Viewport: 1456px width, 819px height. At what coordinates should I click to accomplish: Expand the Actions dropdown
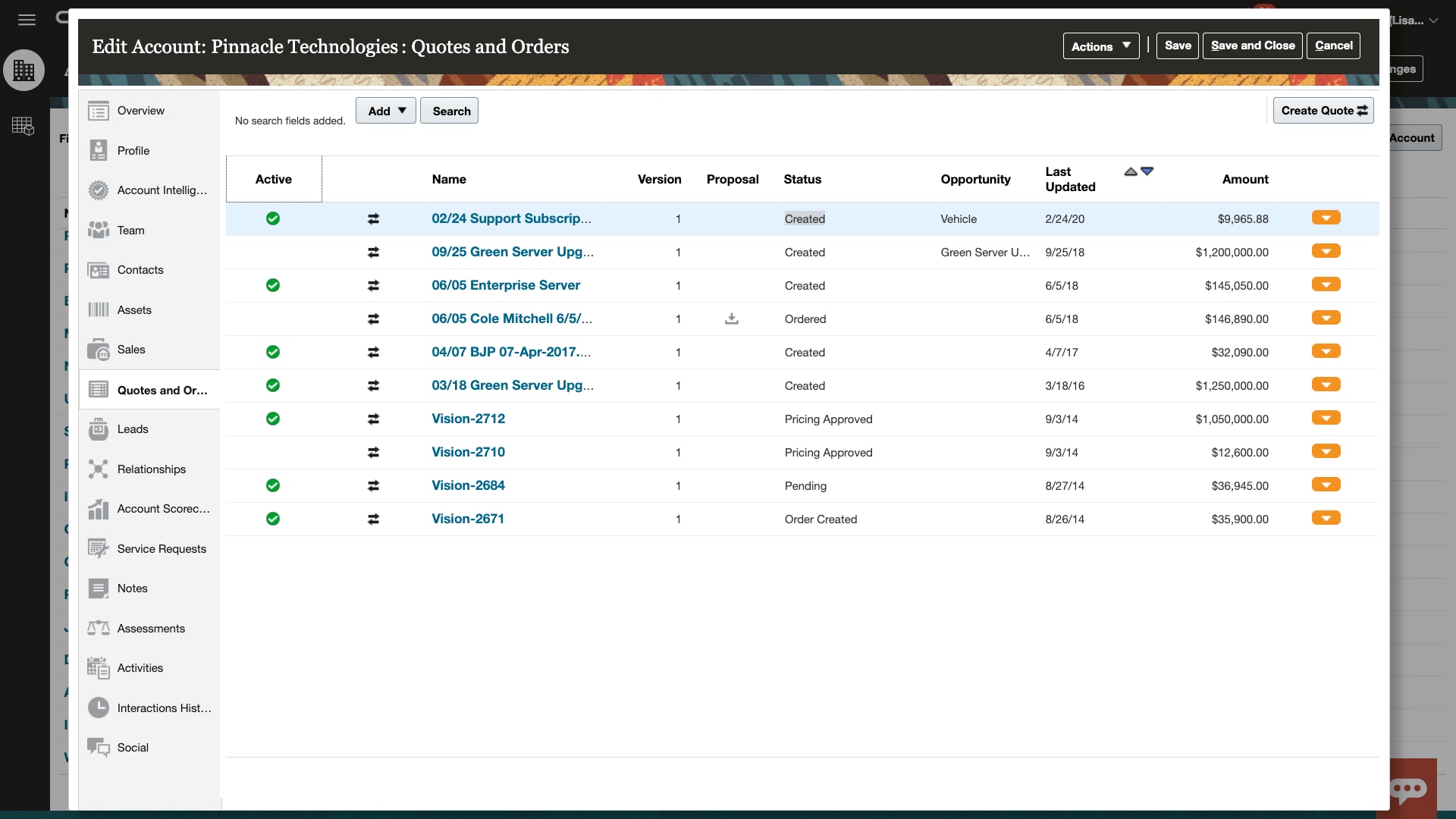pos(1100,45)
